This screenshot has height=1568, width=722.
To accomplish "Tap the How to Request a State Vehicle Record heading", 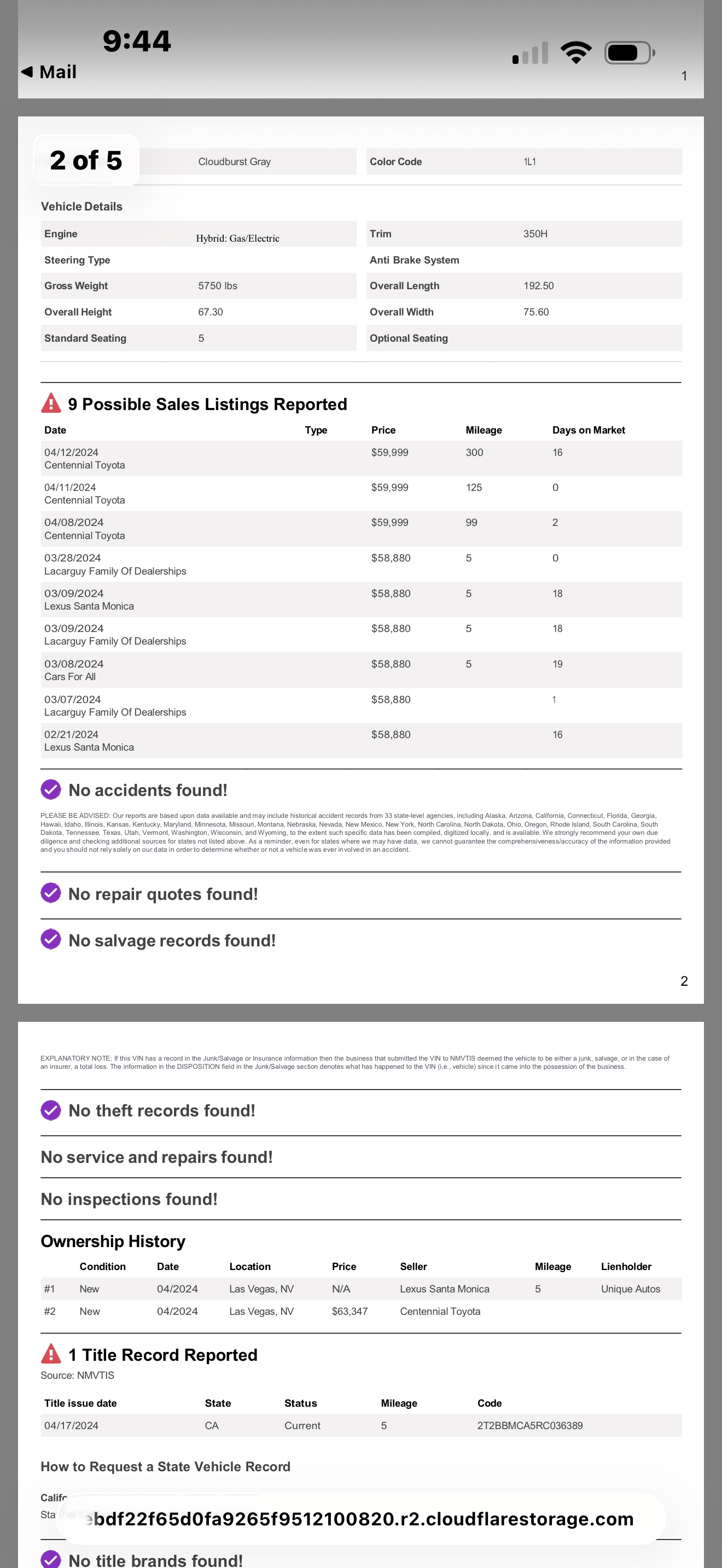I will (166, 1466).
